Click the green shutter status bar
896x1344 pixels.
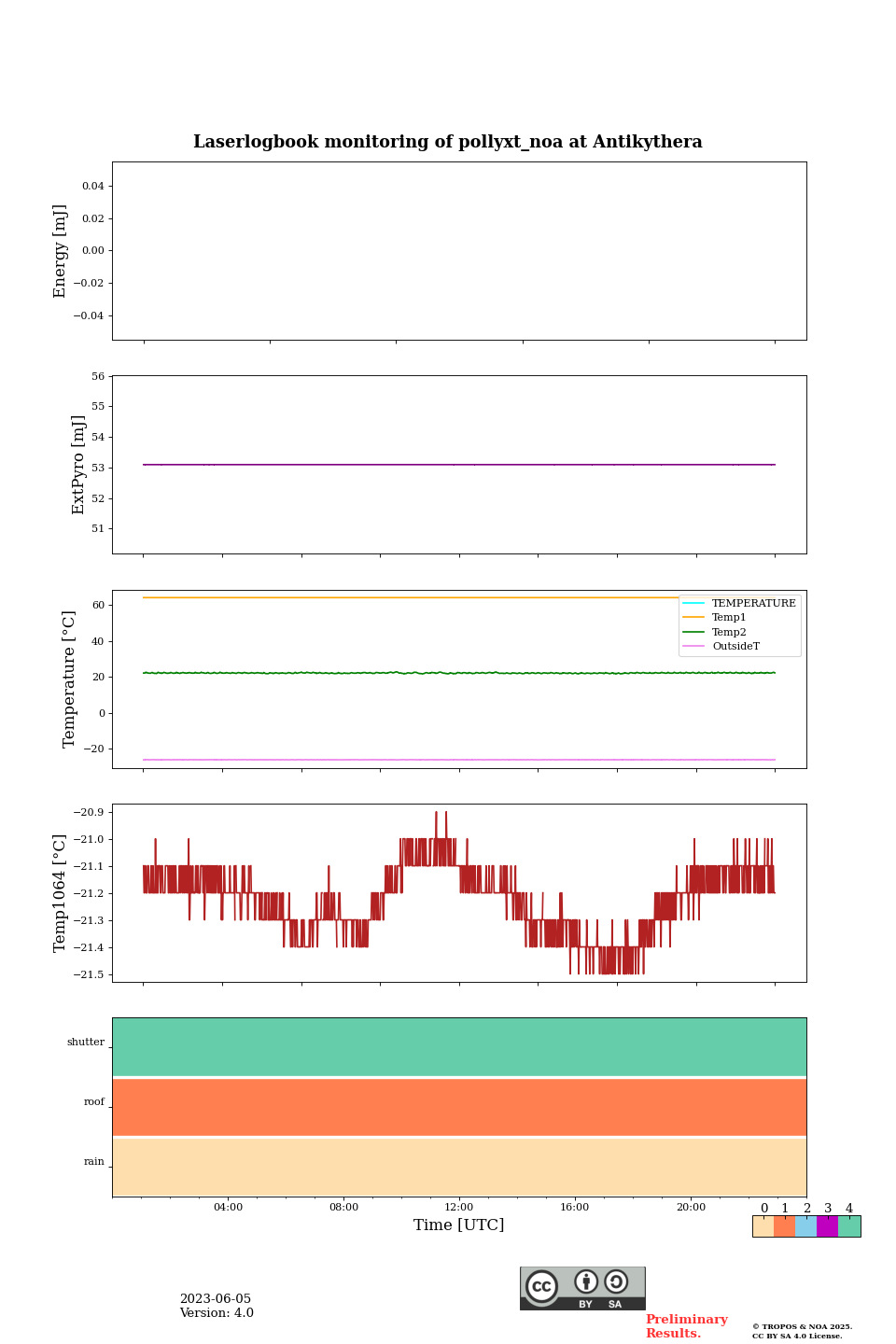(x=459, y=1047)
